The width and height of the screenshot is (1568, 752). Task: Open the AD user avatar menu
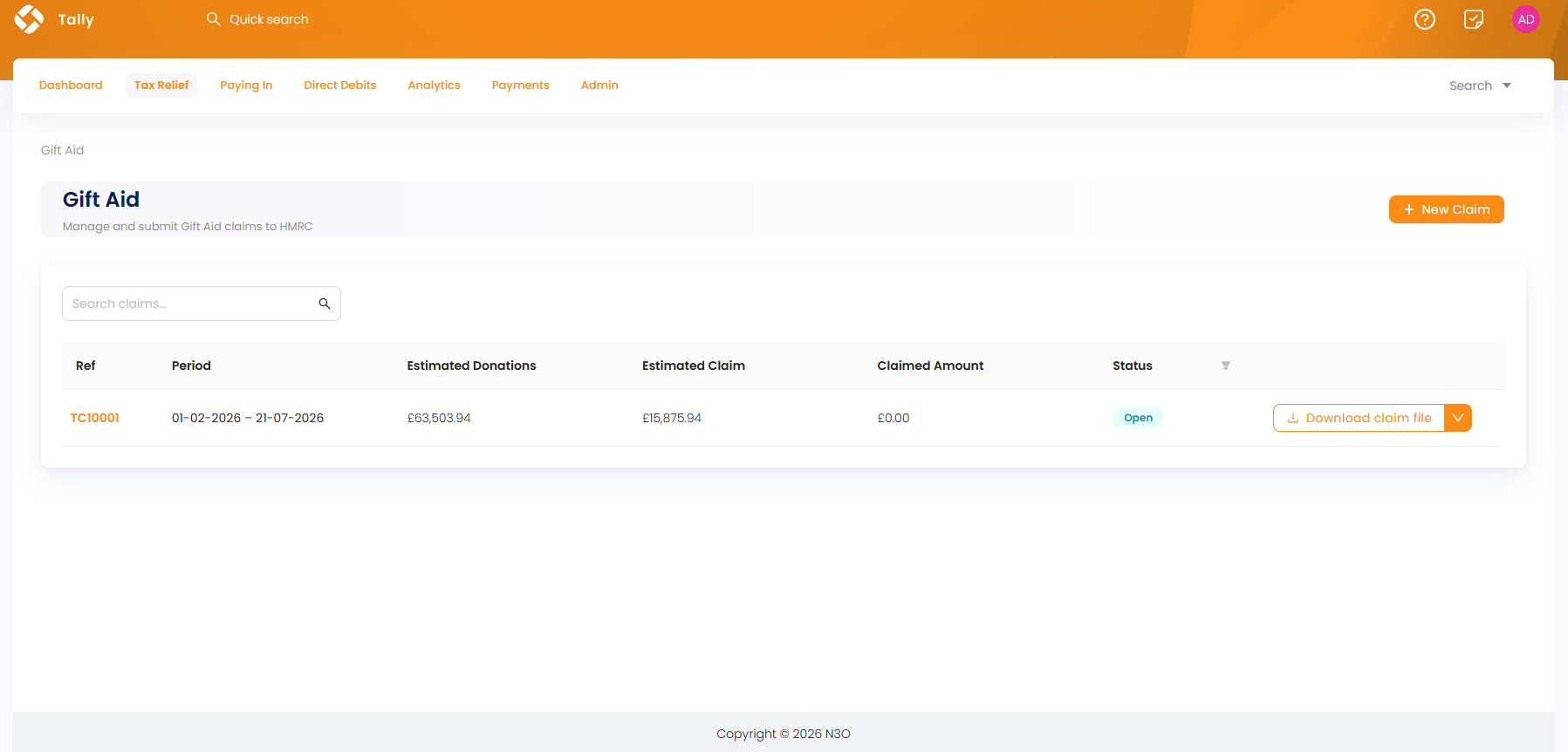(1526, 19)
